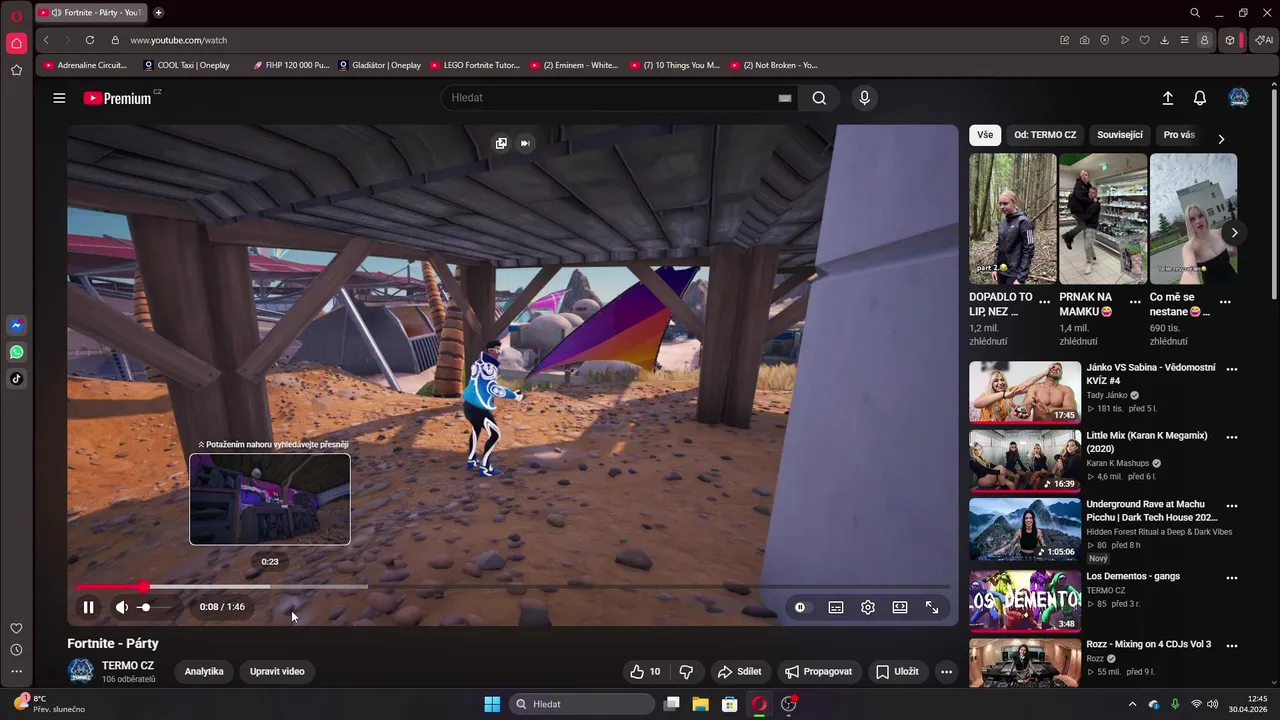The image size is (1280, 720).
Task: Start voice search with microphone
Action: point(865,98)
